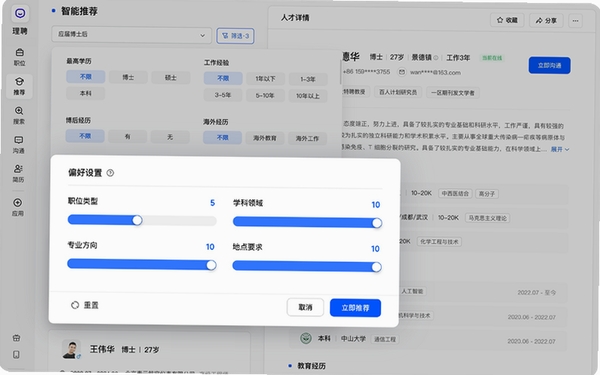This screenshot has width=600, height=375.
Task: Select 有 under 博后经历
Action: pos(127,136)
